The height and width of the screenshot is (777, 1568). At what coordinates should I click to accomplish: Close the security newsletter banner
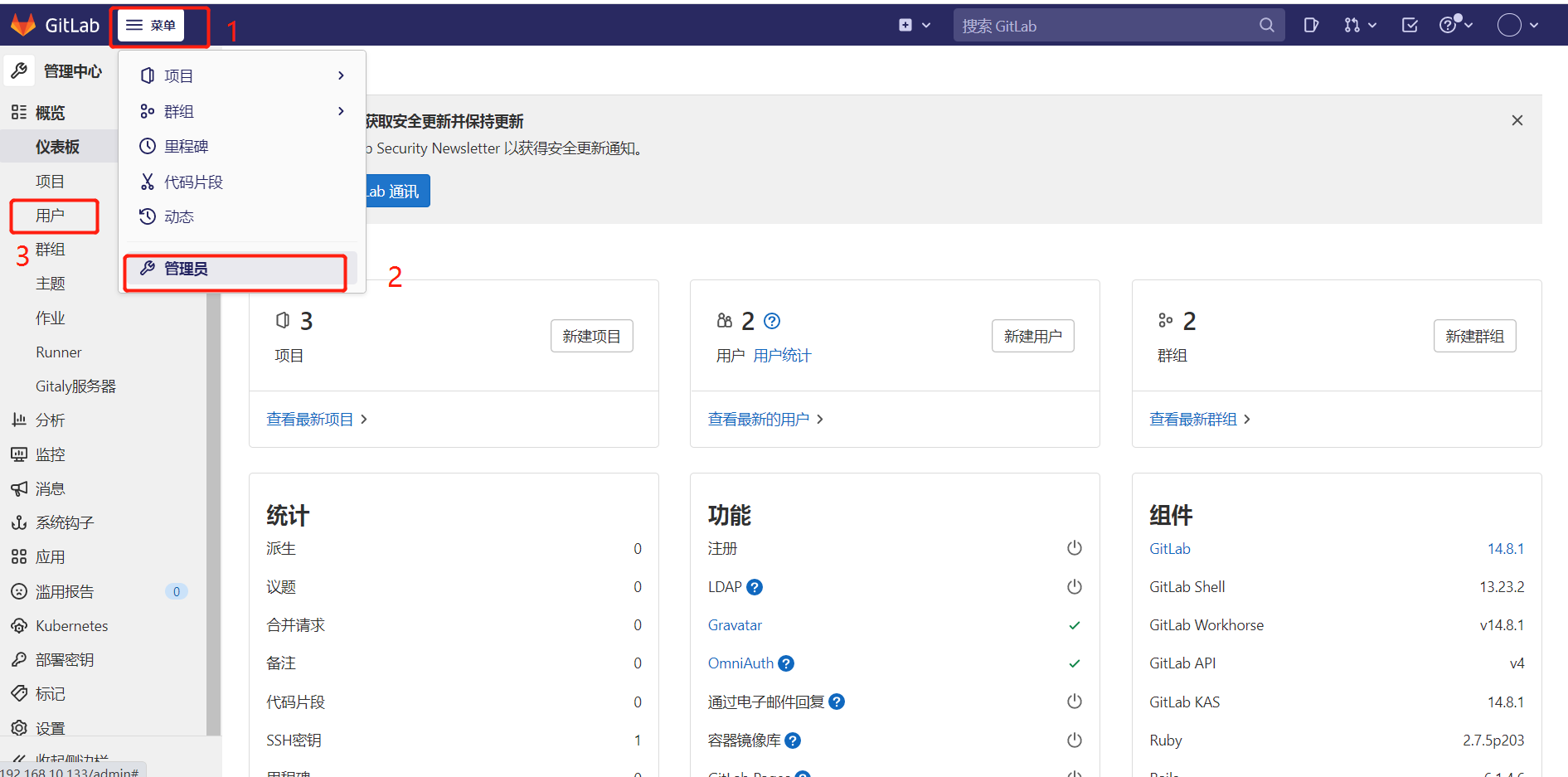(1517, 120)
